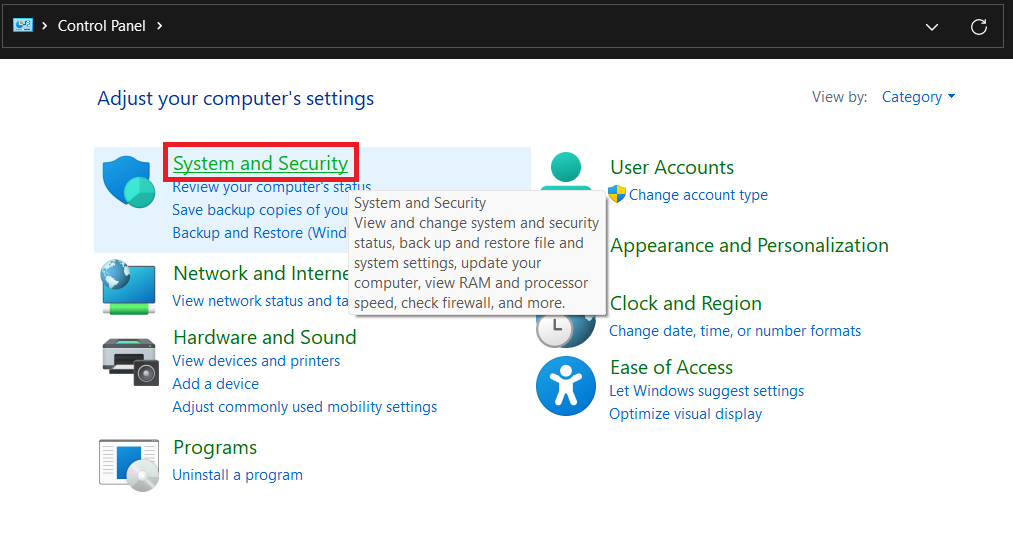The width and height of the screenshot is (1013, 555).
Task: Select Uninstall a program link
Action: 237,475
